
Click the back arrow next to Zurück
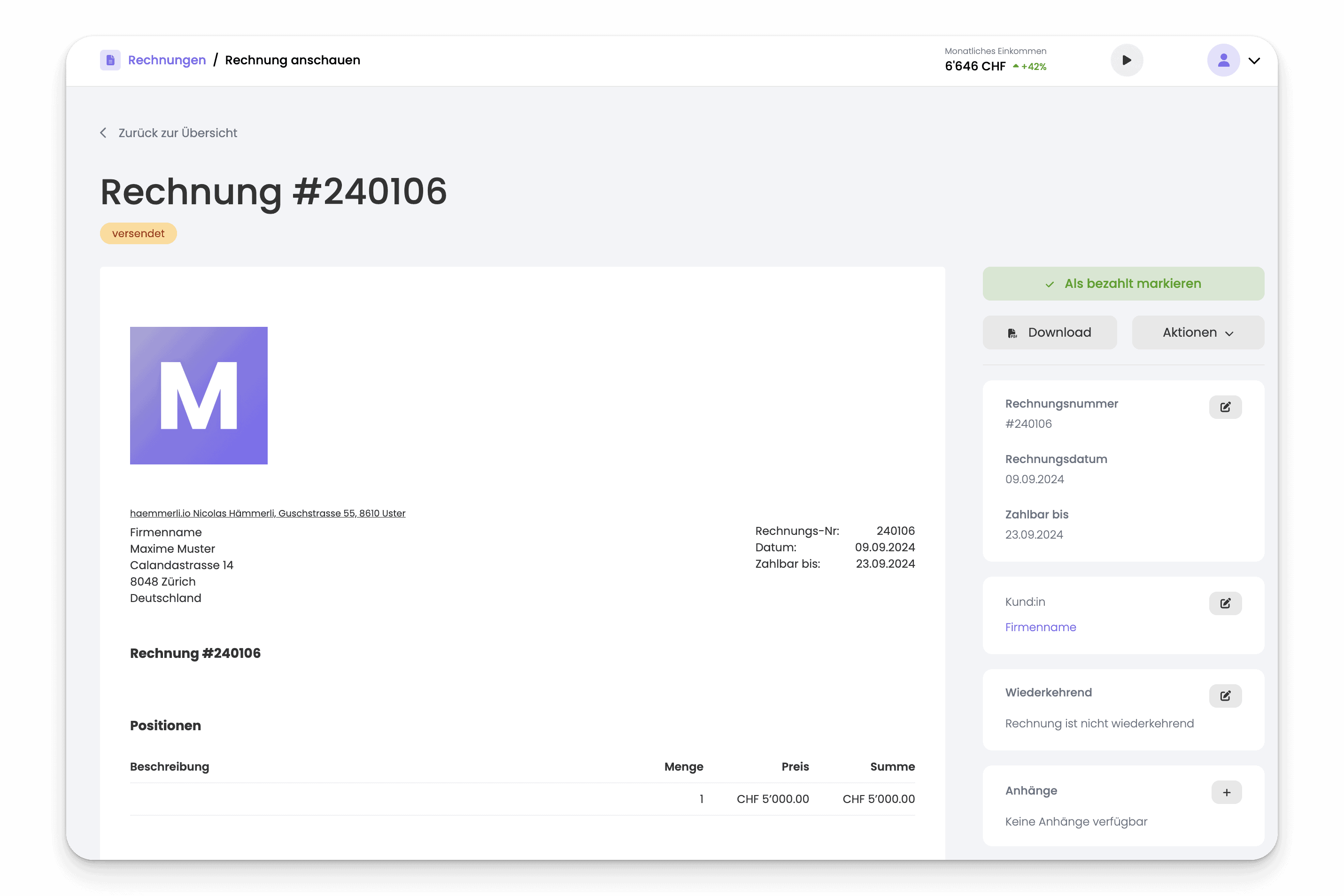click(x=103, y=132)
